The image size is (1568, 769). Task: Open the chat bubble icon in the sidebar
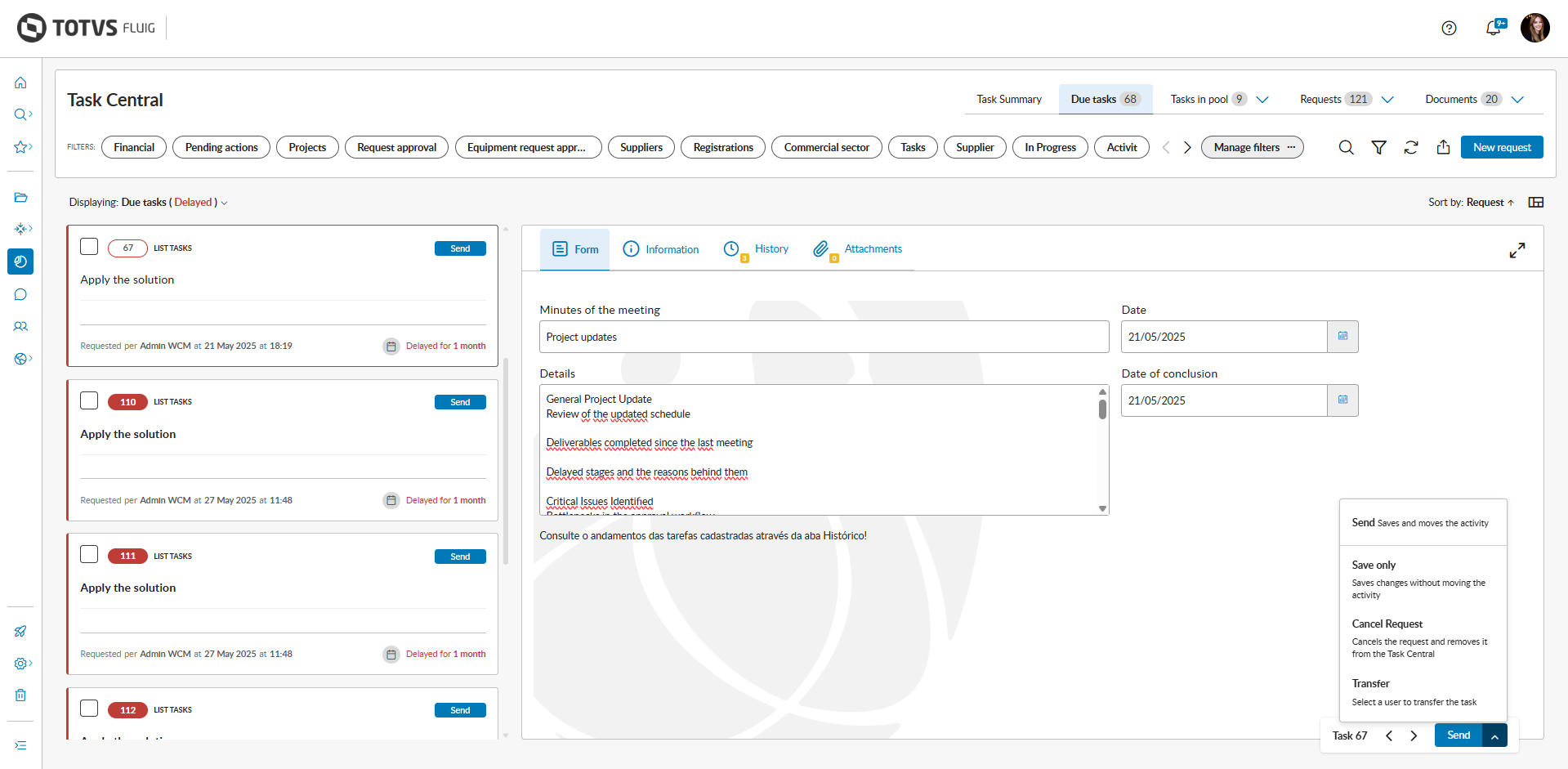tap(20, 294)
